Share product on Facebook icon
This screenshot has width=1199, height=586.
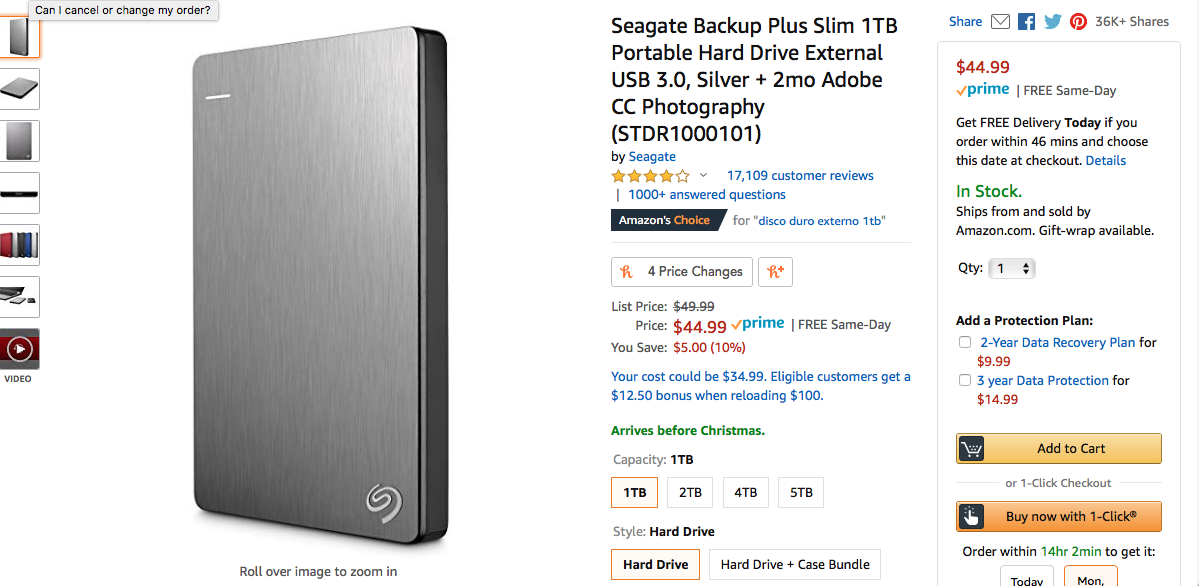click(1026, 21)
